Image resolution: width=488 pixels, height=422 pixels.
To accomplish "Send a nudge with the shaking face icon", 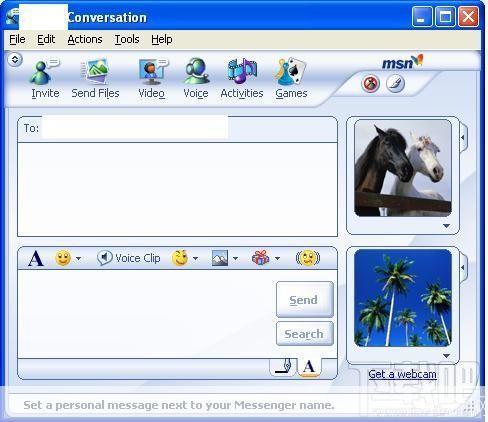I will [308, 258].
